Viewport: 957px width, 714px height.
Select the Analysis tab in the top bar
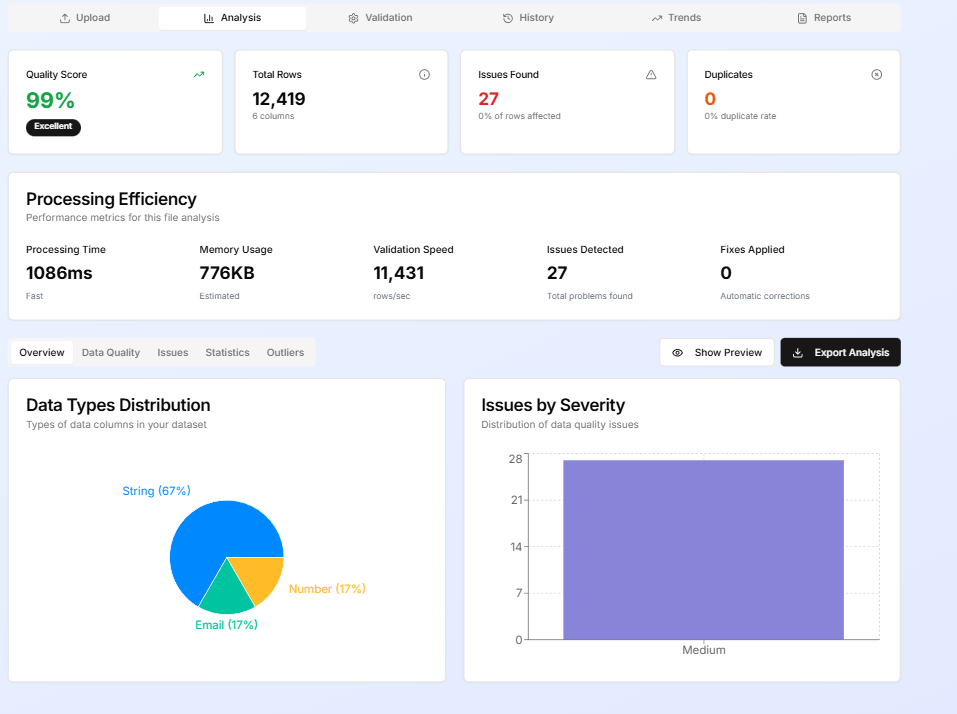(x=232, y=17)
